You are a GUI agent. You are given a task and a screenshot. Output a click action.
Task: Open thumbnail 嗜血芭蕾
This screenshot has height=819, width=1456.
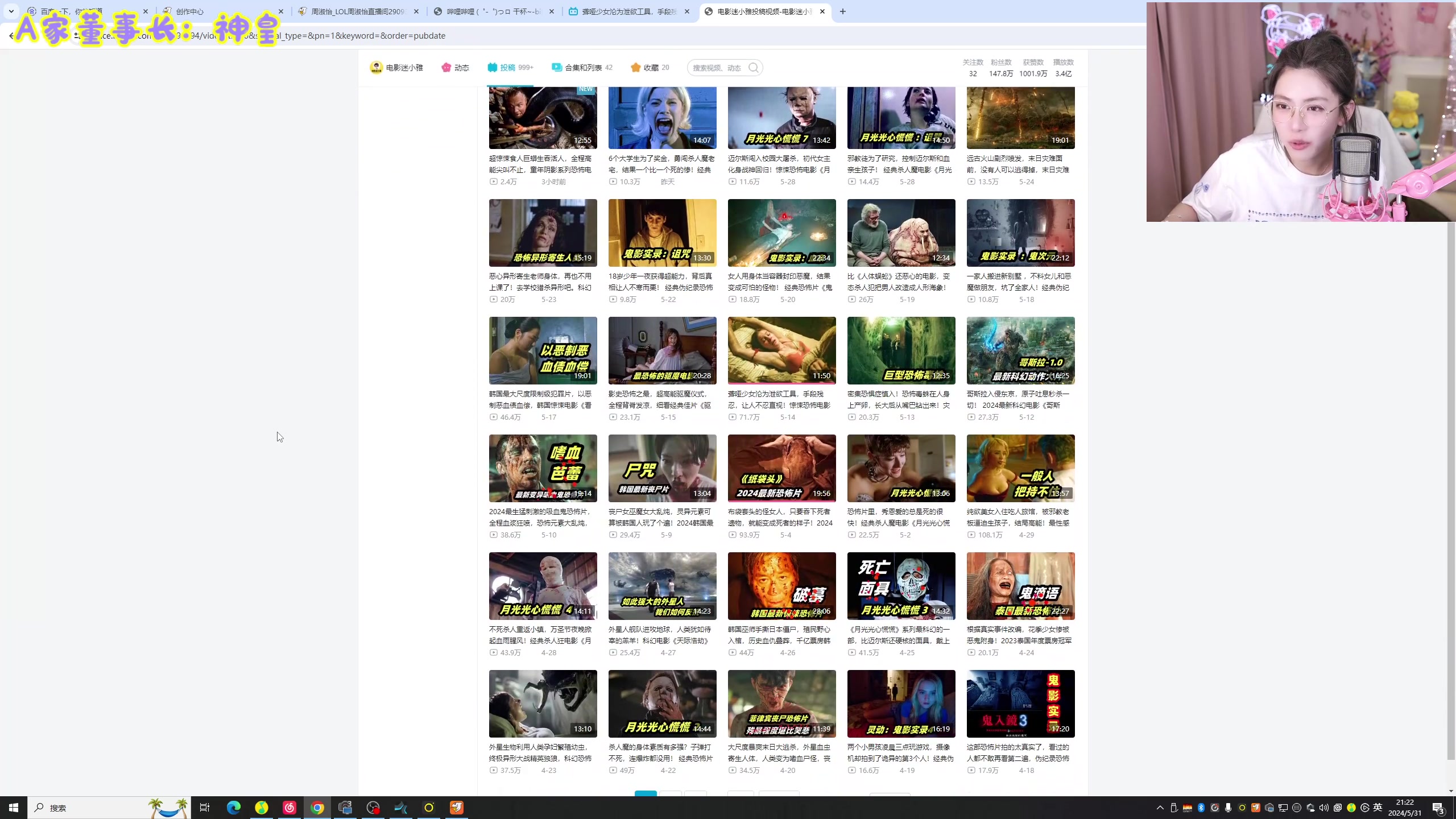543,468
